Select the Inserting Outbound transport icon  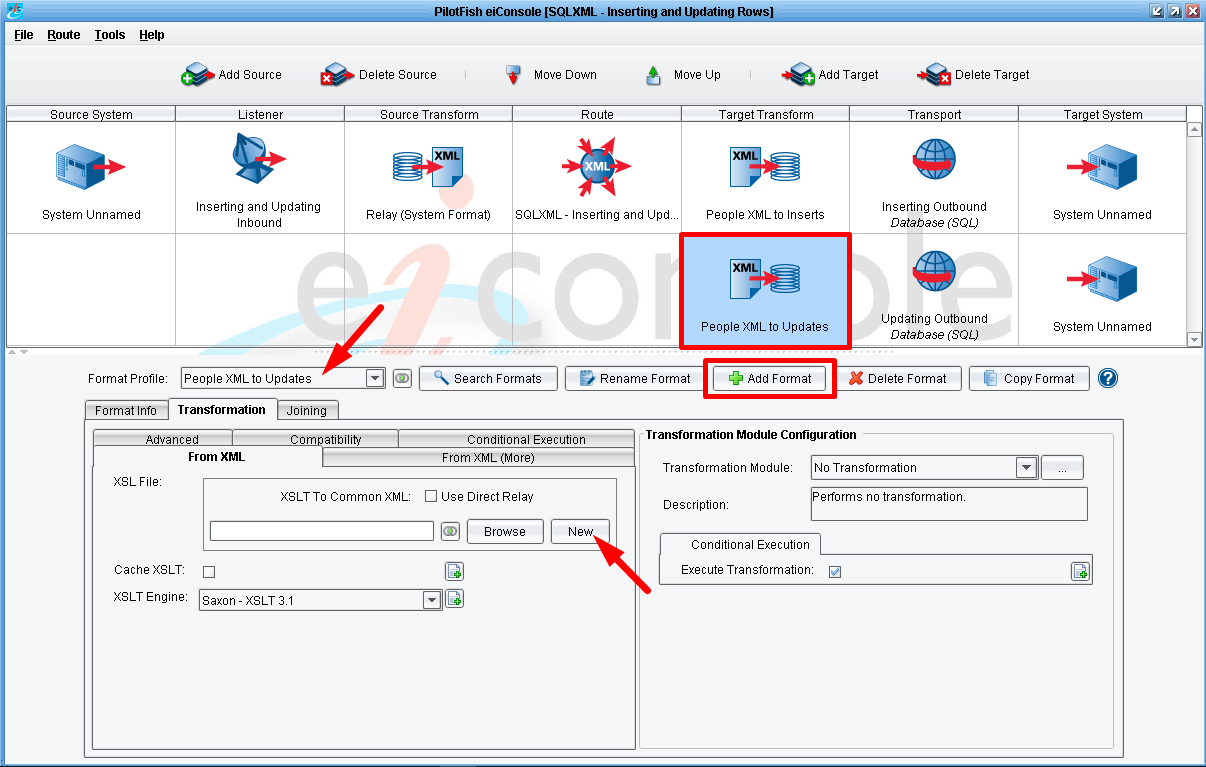934,162
